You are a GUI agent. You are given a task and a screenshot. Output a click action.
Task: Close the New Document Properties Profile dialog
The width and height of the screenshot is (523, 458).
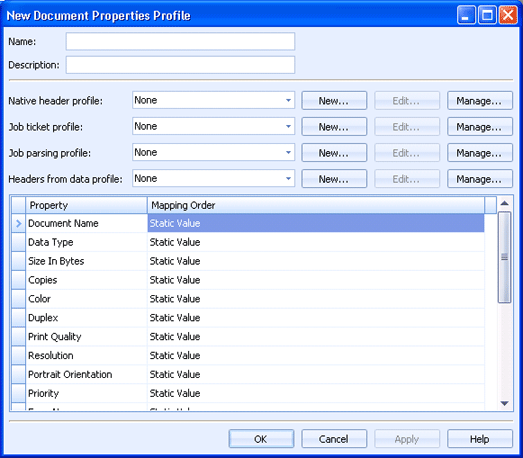click(x=508, y=15)
